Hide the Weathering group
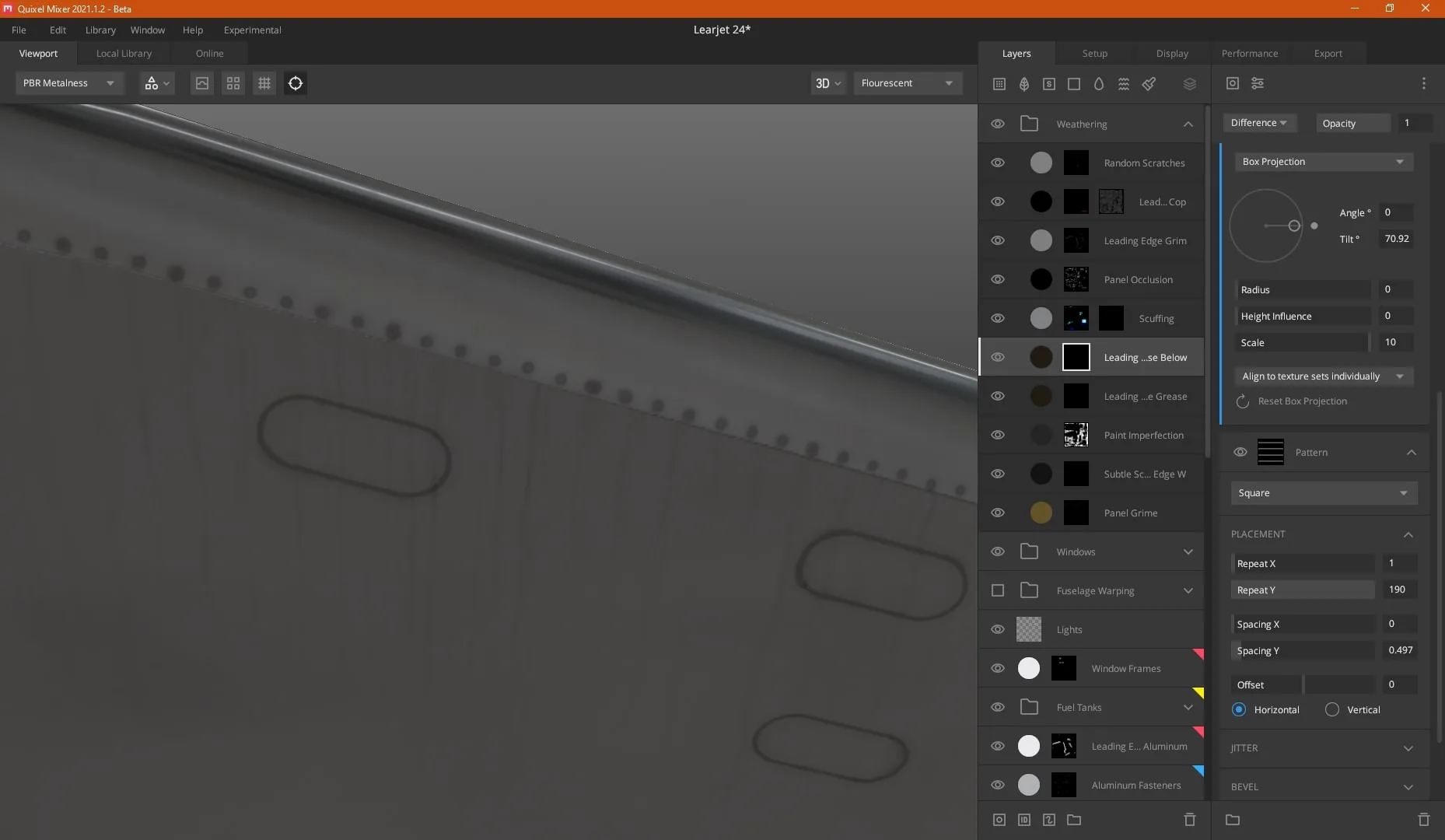This screenshot has width=1445, height=840. point(998,124)
